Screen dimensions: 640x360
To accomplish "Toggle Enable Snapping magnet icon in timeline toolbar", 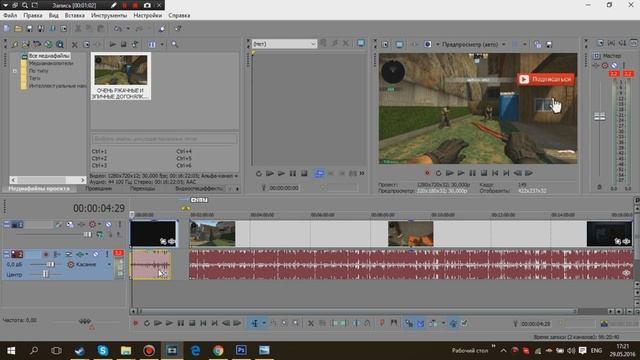I will point(409,324).
